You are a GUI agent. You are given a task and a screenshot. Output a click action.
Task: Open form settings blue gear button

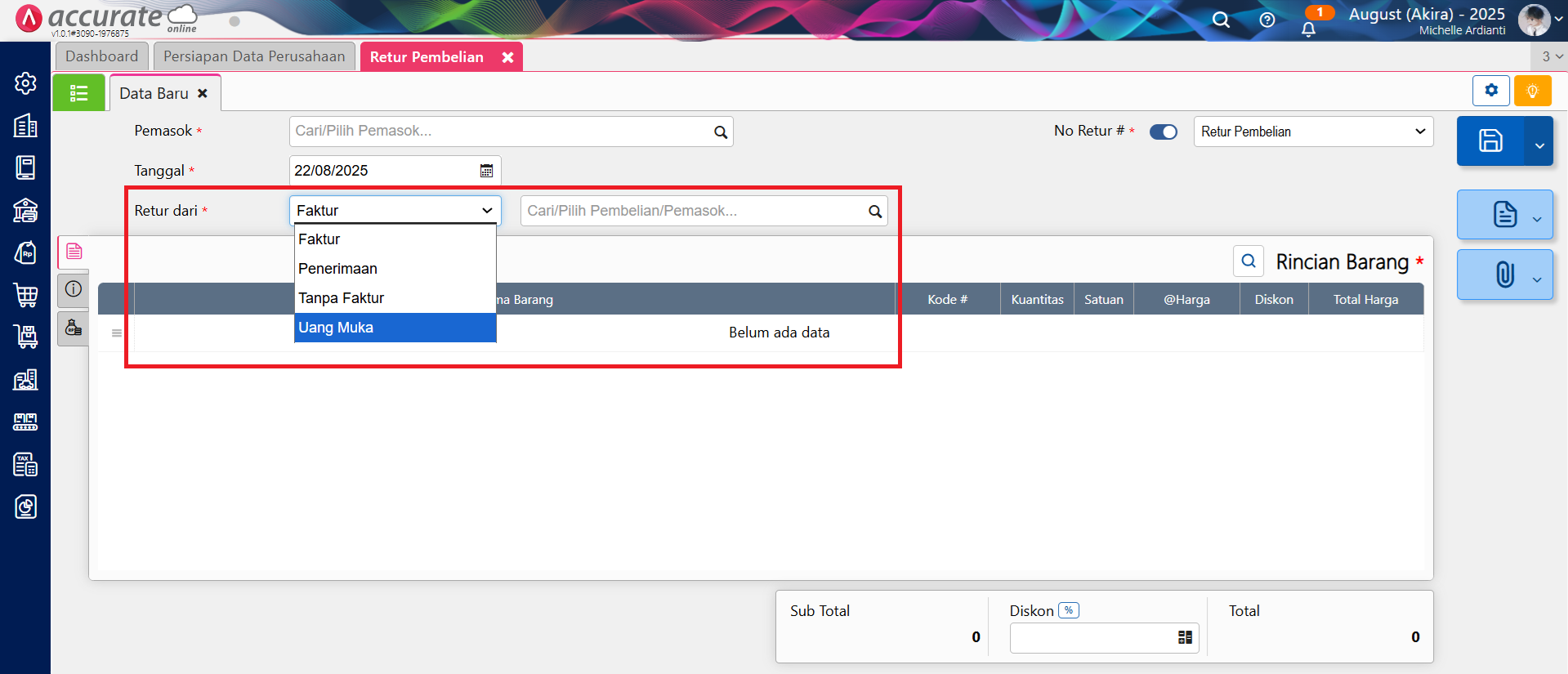[1491, 90]
